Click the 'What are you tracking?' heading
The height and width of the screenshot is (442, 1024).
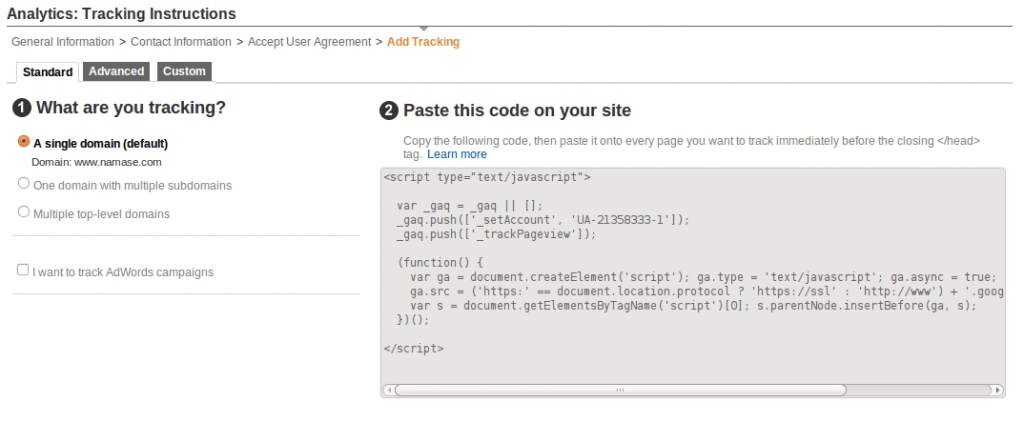click(131, 108)
